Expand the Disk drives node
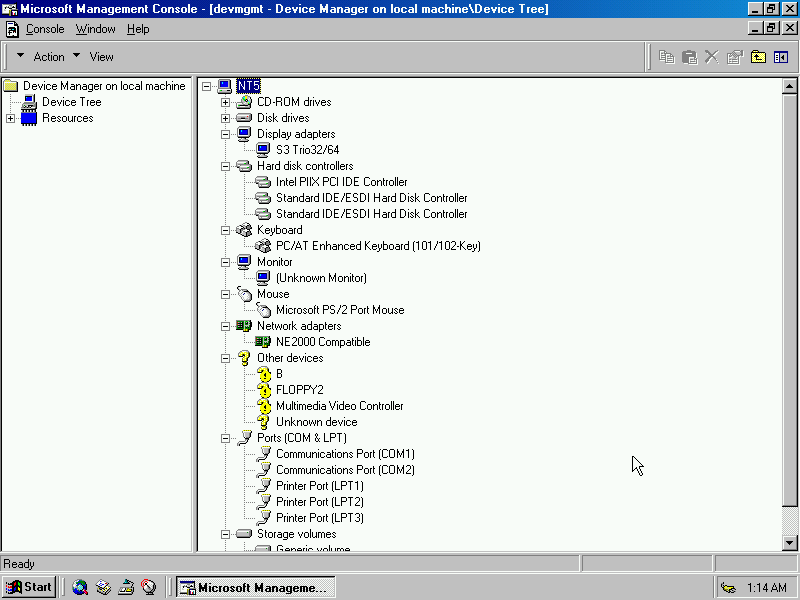This screenshot has height=600, width=800. click(225, 118)
